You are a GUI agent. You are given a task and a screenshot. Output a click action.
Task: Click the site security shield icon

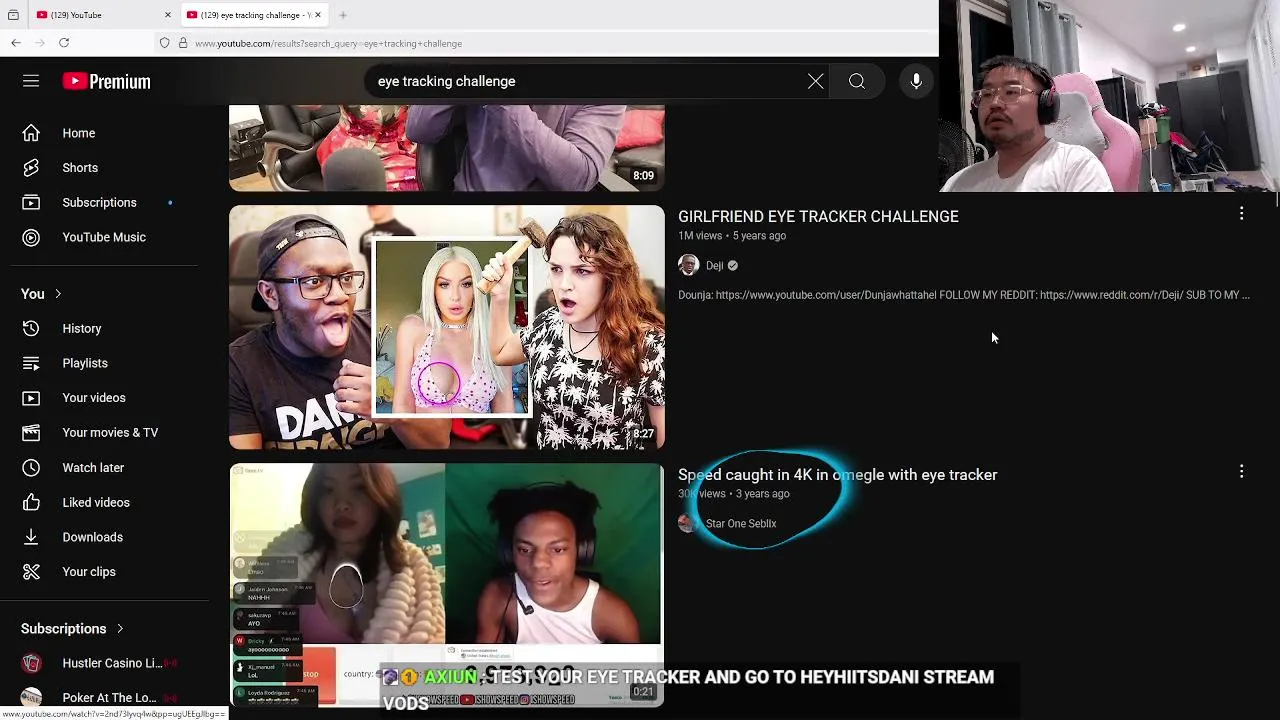(164, 43)
